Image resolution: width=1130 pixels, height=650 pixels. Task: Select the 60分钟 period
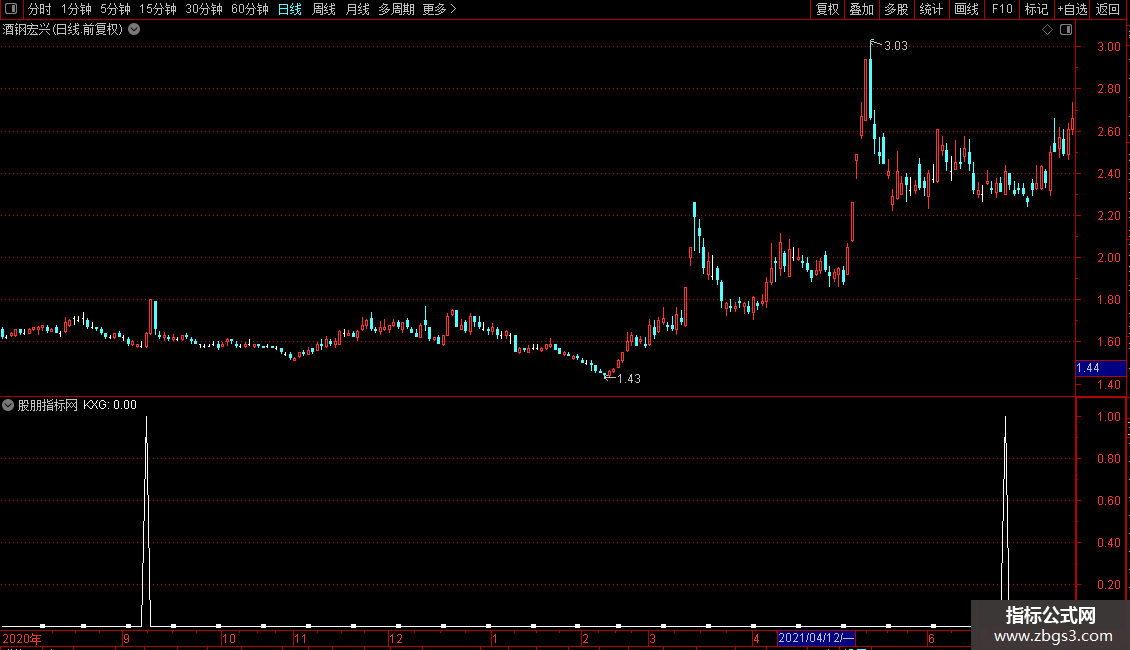coord(250,9)
